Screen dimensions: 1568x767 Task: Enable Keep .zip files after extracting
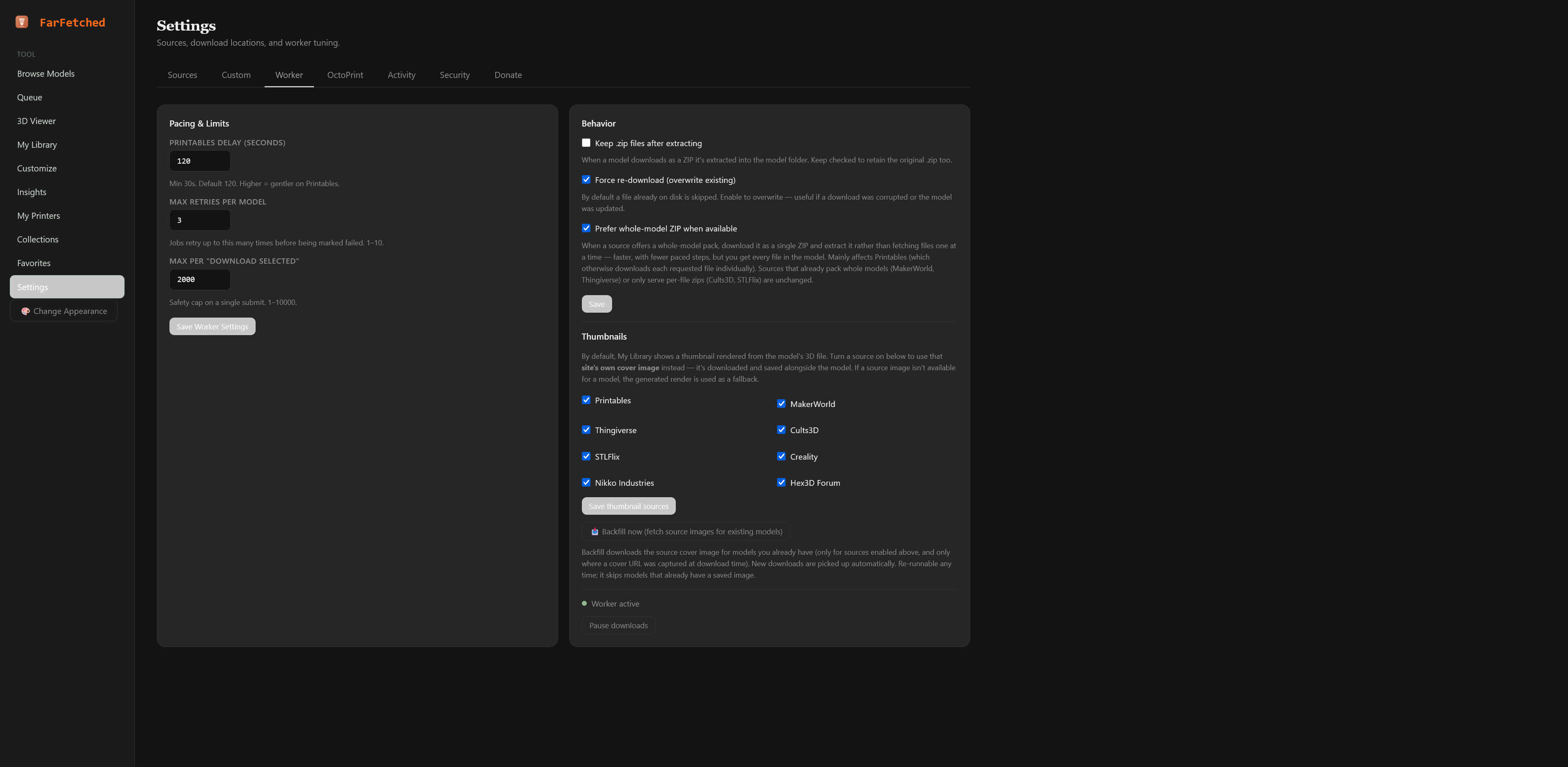click(586, 143)
